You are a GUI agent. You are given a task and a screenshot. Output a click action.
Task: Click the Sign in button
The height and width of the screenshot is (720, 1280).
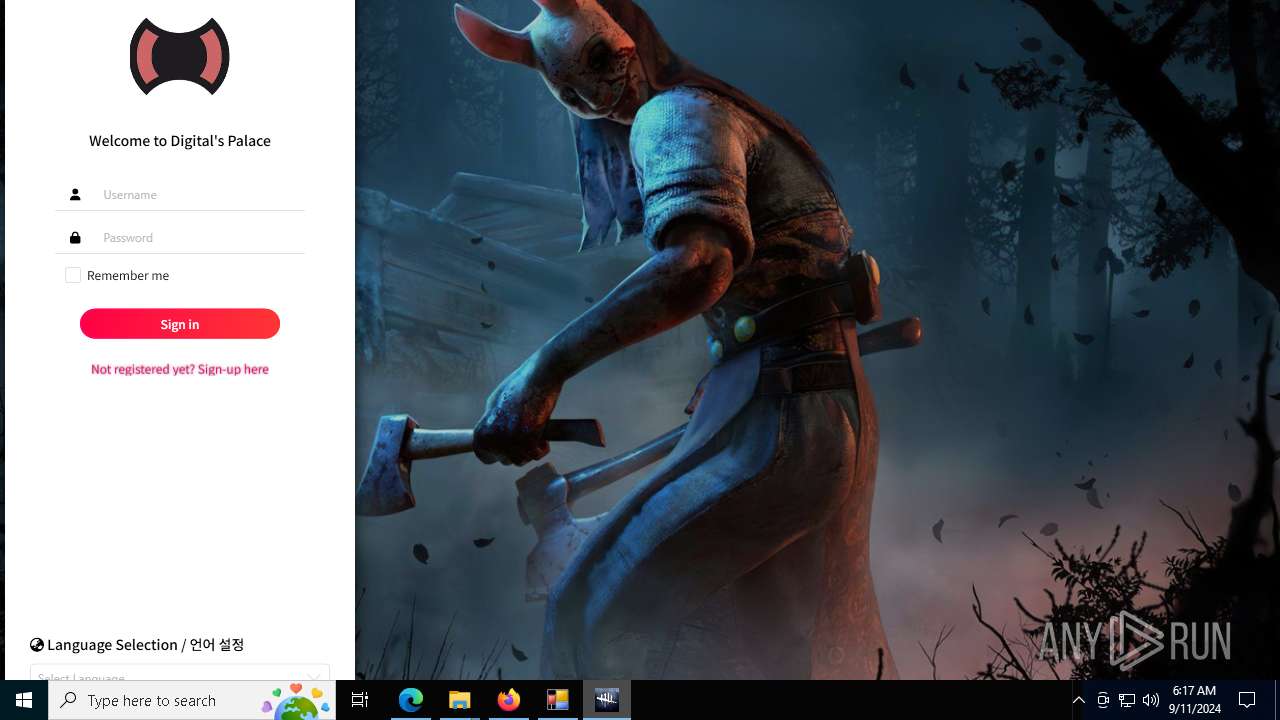(x=180, y=324)
